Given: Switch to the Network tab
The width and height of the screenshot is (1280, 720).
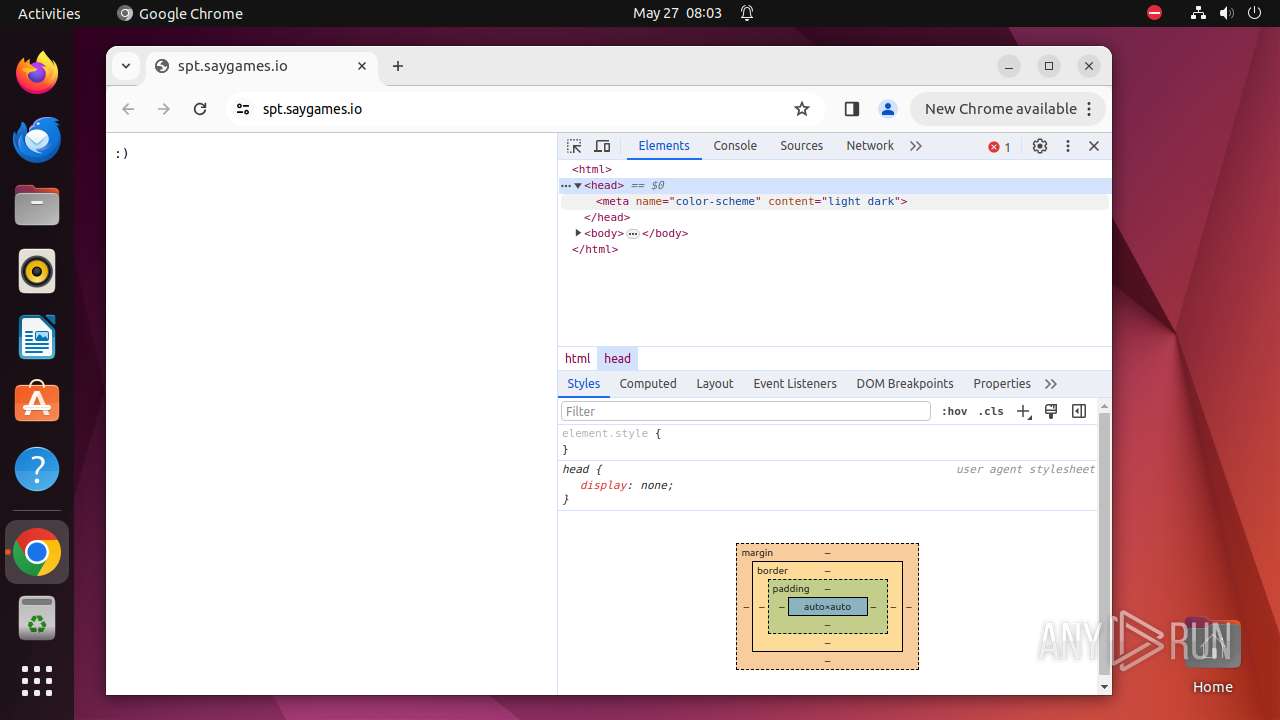Looking at the screenshot, I should [x=870, y=146].
